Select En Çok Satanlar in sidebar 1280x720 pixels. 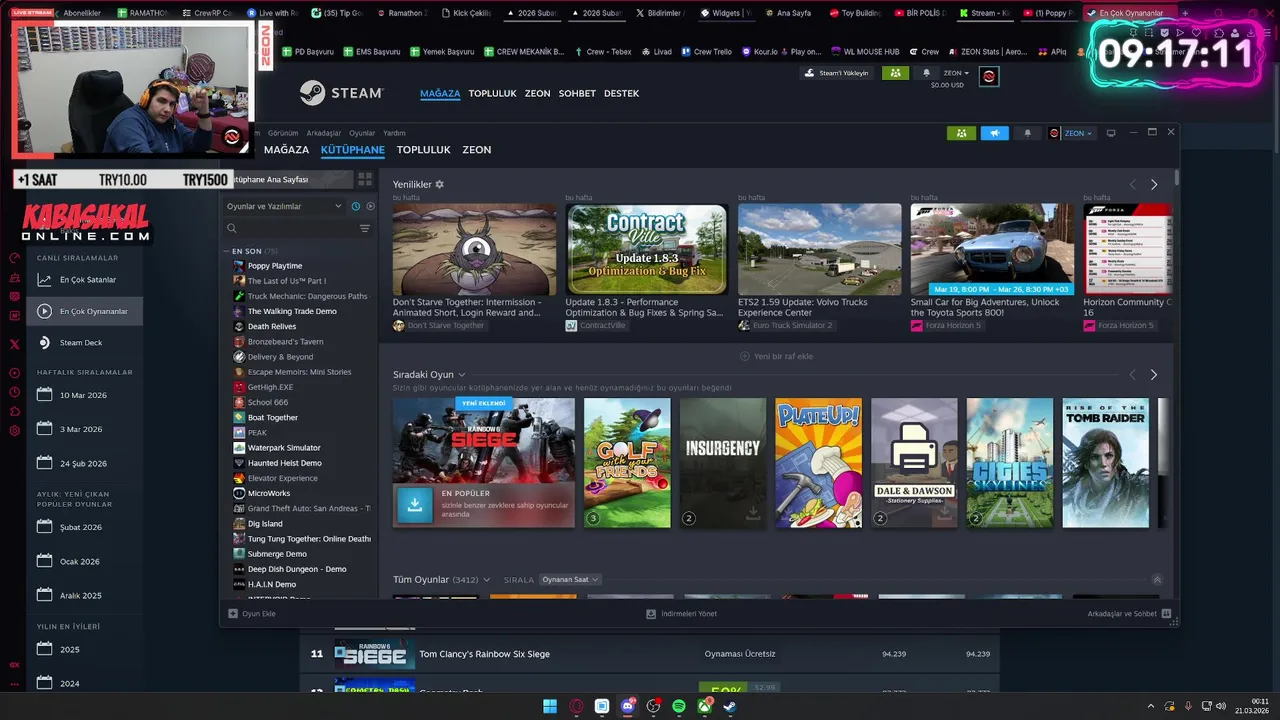[x=85, y=280]
